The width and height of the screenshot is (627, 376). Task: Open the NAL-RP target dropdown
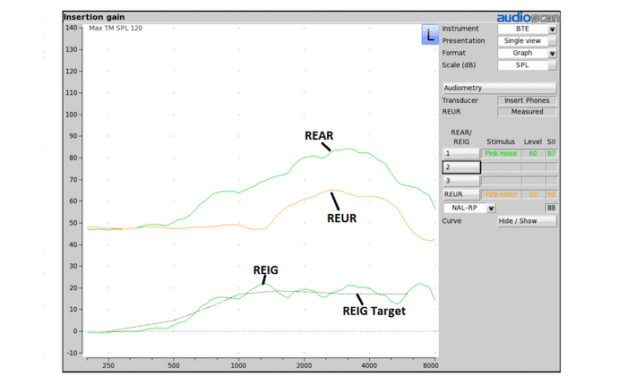[469, 208]
